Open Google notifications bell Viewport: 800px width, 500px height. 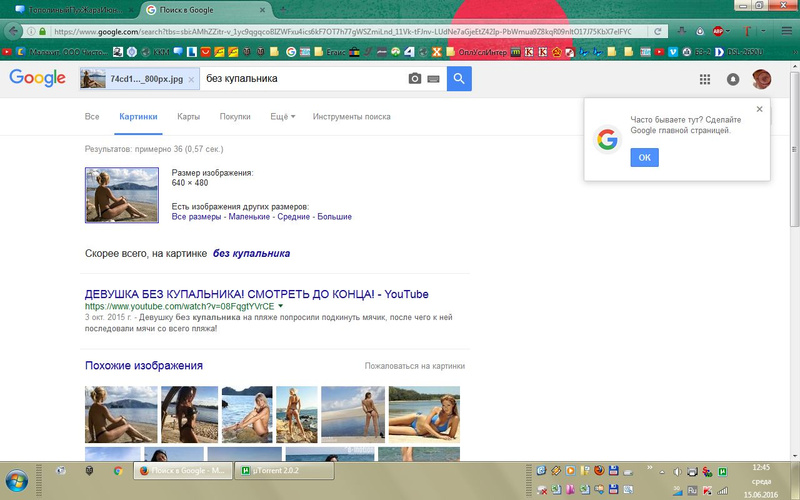point(733,79)
